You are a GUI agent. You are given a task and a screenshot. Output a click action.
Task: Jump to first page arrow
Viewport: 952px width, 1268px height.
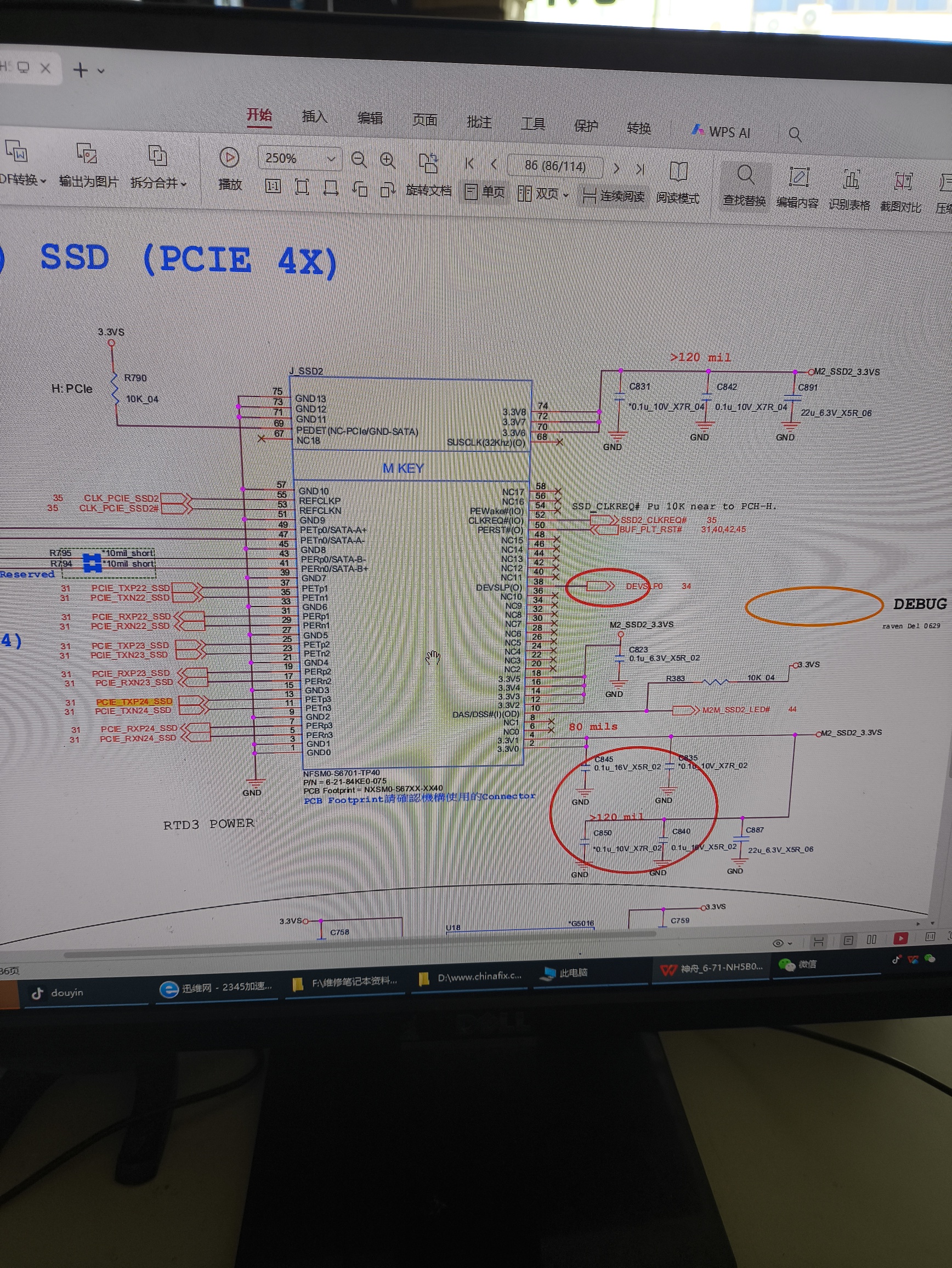pyautogui.click(x=470, y=164)
